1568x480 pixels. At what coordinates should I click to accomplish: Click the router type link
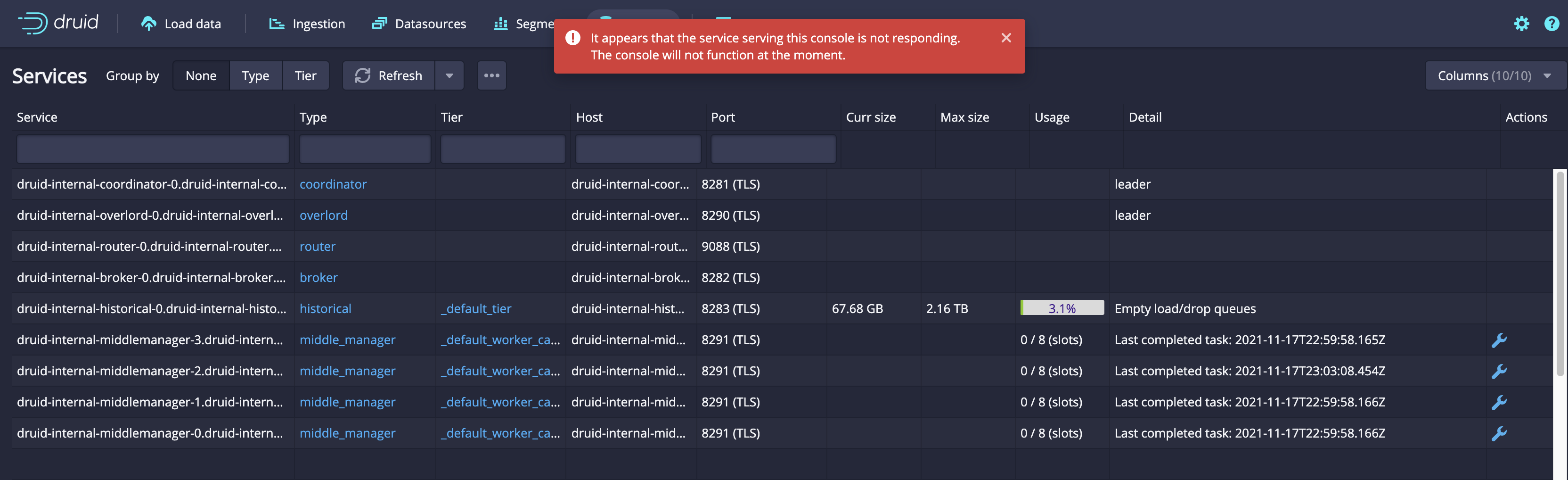(x=317, y=246)
